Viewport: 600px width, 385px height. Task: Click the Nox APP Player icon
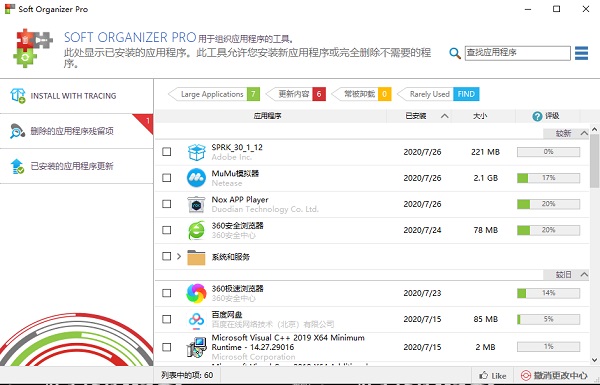coord(196,204)
